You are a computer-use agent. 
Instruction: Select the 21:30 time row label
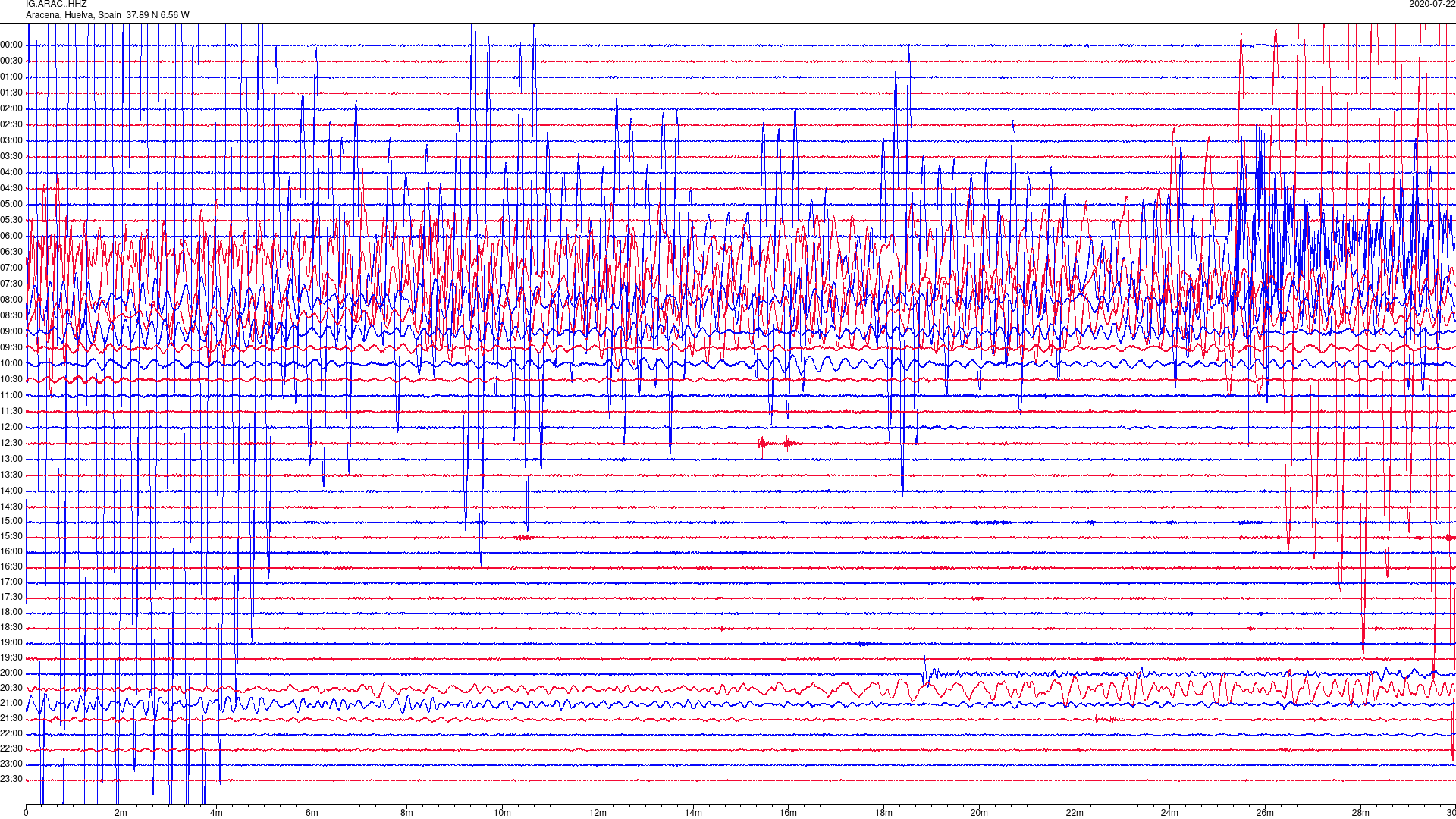11,719
